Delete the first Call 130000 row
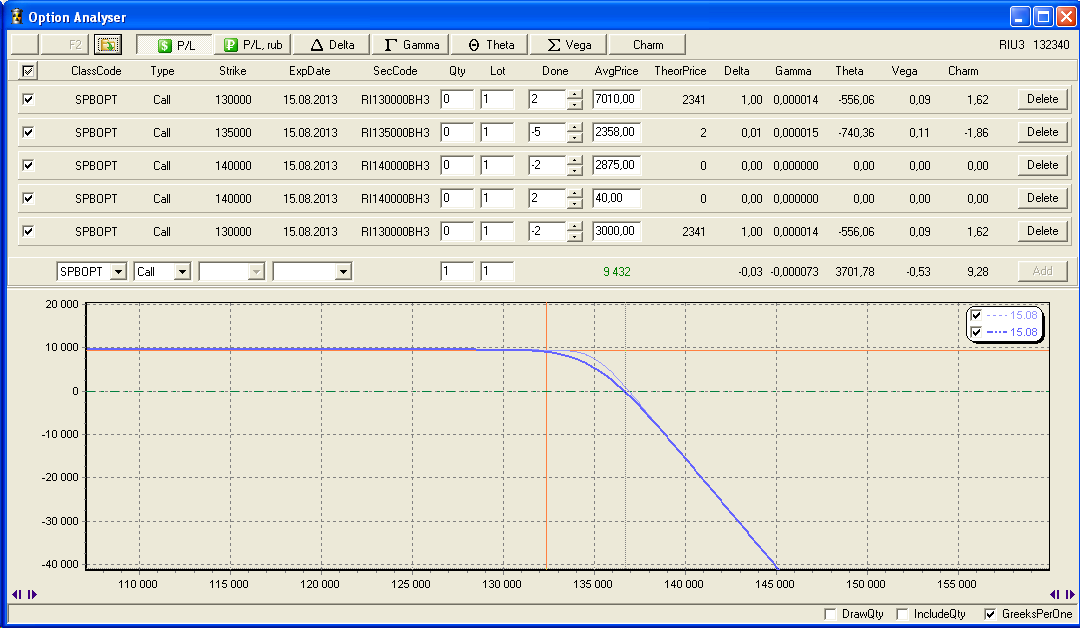The width and height of the screenshot is (1080, 628). click(1042, 99)
